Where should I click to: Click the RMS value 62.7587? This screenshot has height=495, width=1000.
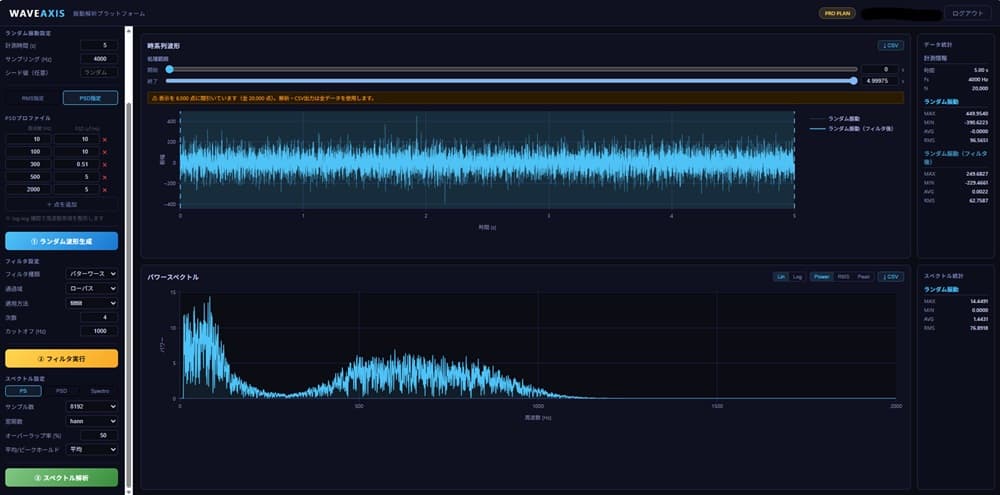click(x=978, y=200)
